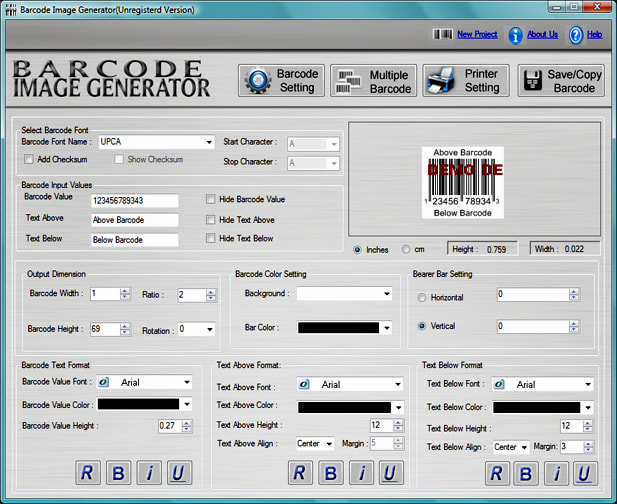
Task: Click the blue info icon for About Us
Action: click(515, 35)
